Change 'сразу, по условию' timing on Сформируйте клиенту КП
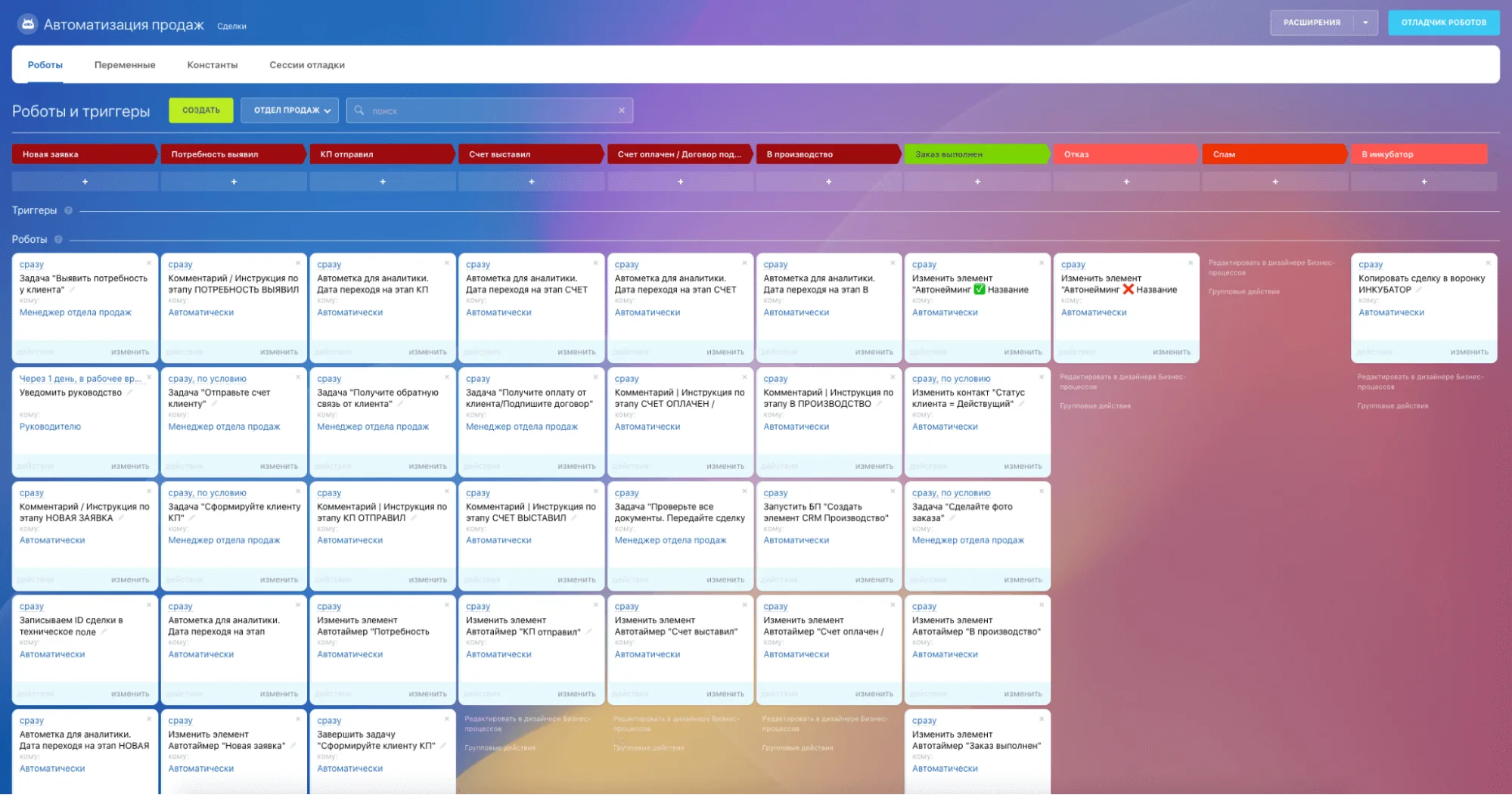This screenshot has width=1512, height=795. (x=207, y=493)
